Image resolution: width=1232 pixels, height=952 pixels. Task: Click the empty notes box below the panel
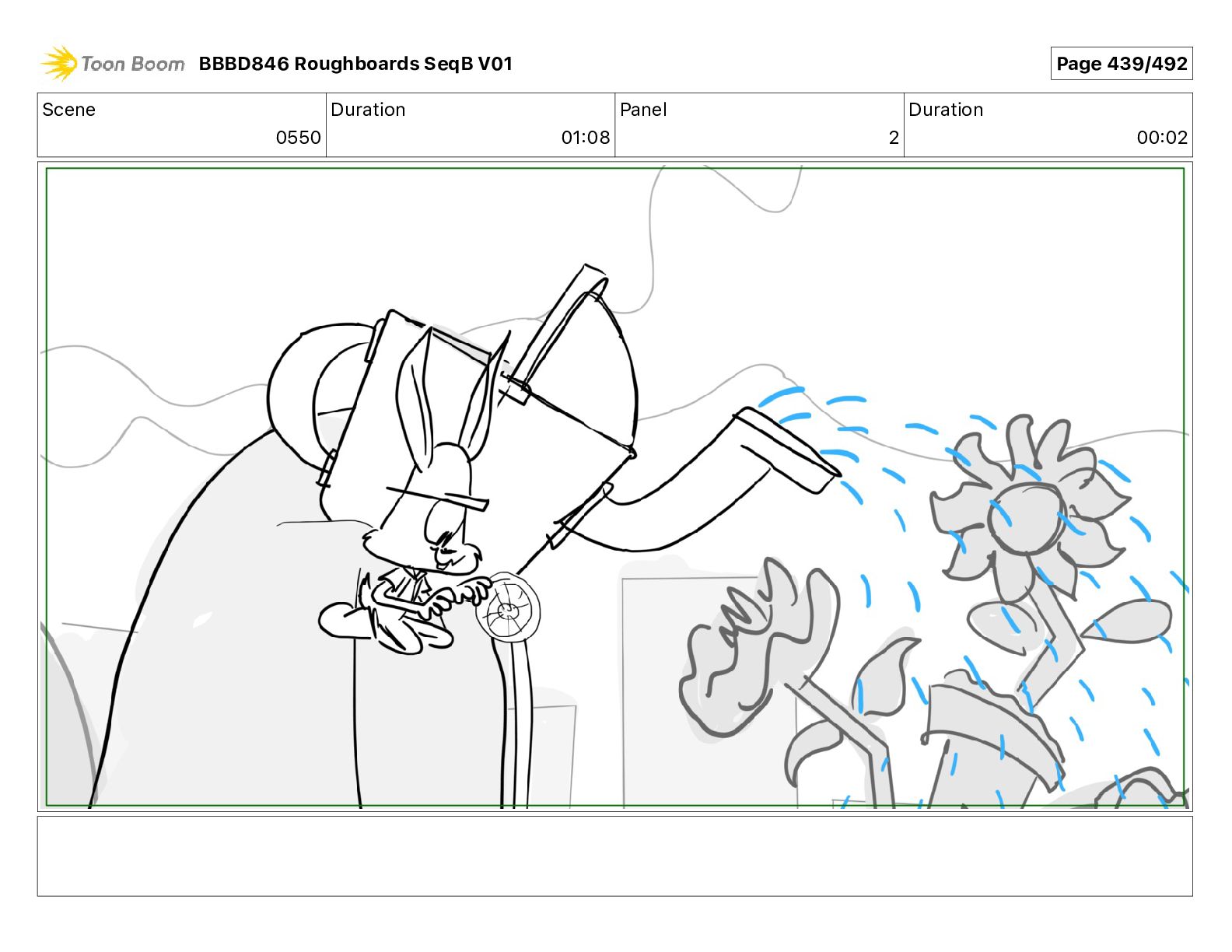tap(614, 856)
